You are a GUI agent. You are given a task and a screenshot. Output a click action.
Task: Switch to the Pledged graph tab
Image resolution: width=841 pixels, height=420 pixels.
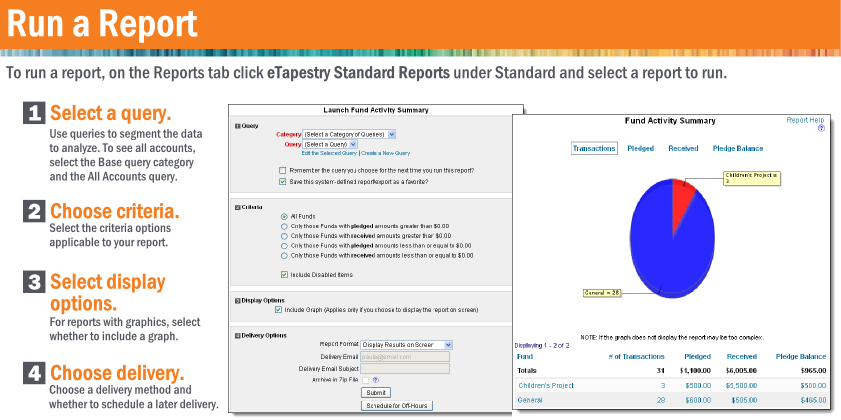pos(640,148)
